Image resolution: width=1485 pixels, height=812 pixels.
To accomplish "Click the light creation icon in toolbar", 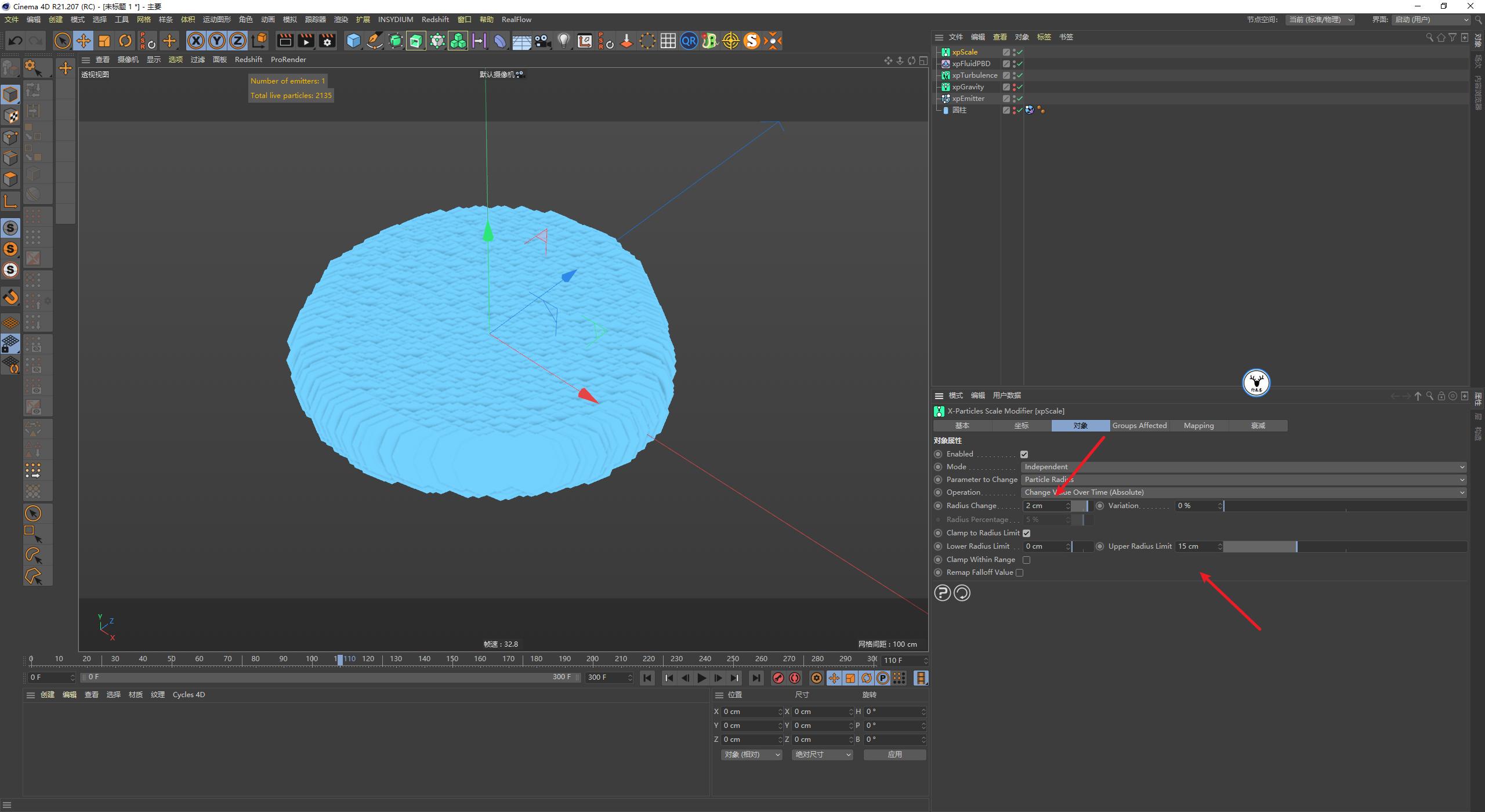I will point(563,41).
